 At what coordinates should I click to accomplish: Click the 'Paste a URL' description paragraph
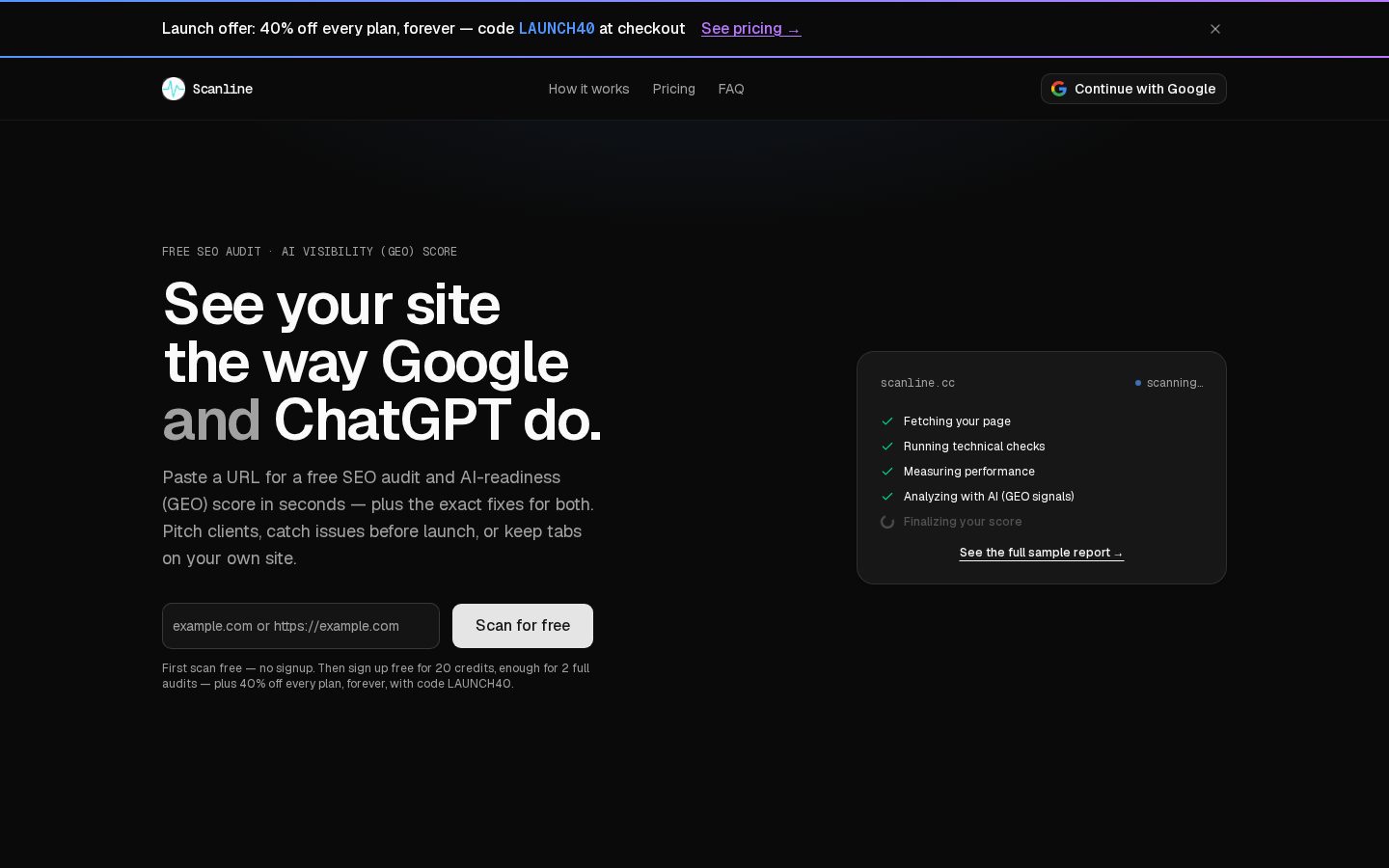(378, 518)
